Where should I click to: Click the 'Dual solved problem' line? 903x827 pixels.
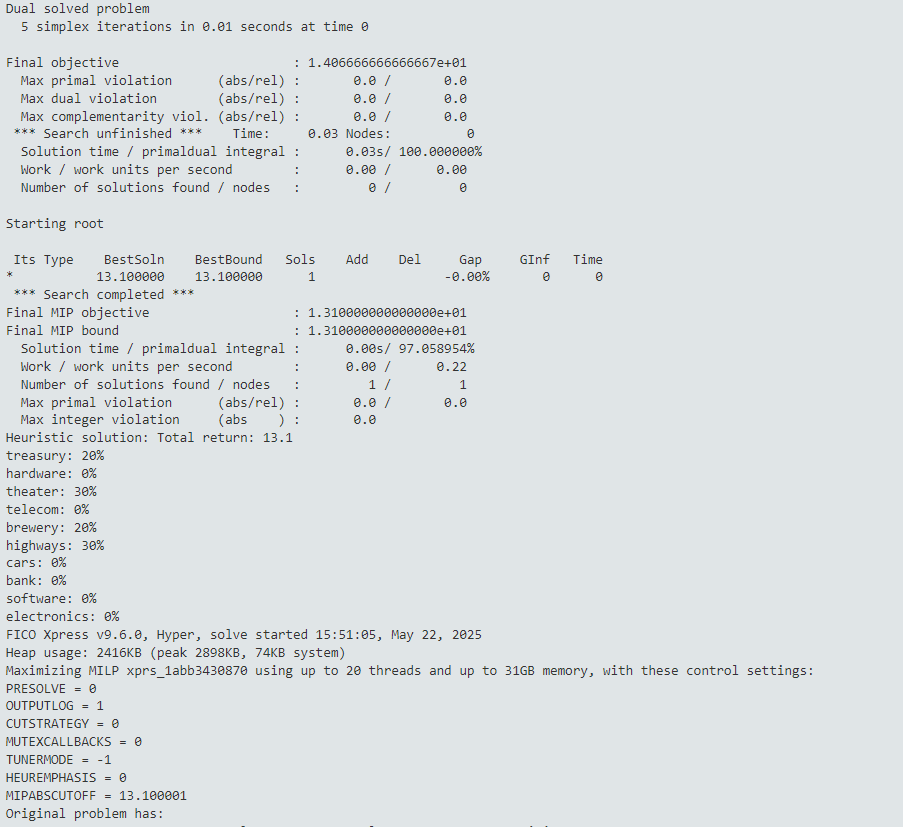coord(77,8)
